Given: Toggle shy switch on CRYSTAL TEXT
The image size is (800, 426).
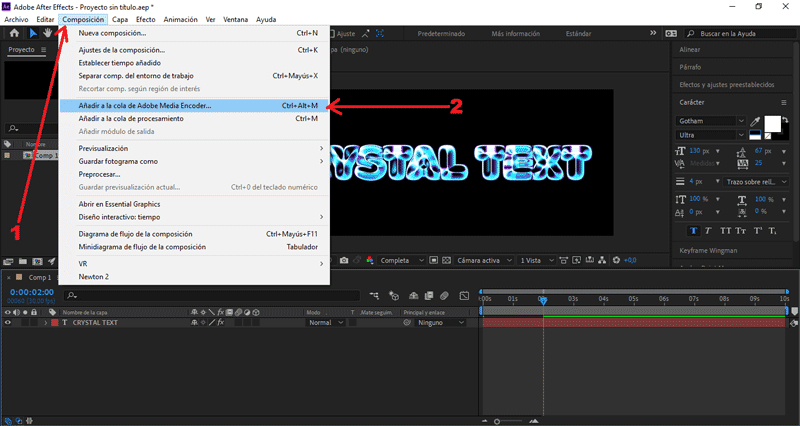Looking at the screenshot, I should click(194, 322).
